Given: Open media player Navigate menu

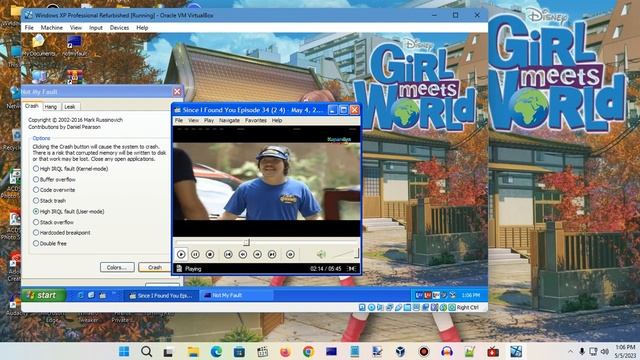Looking at the screenshot, I should pos(229,120).
